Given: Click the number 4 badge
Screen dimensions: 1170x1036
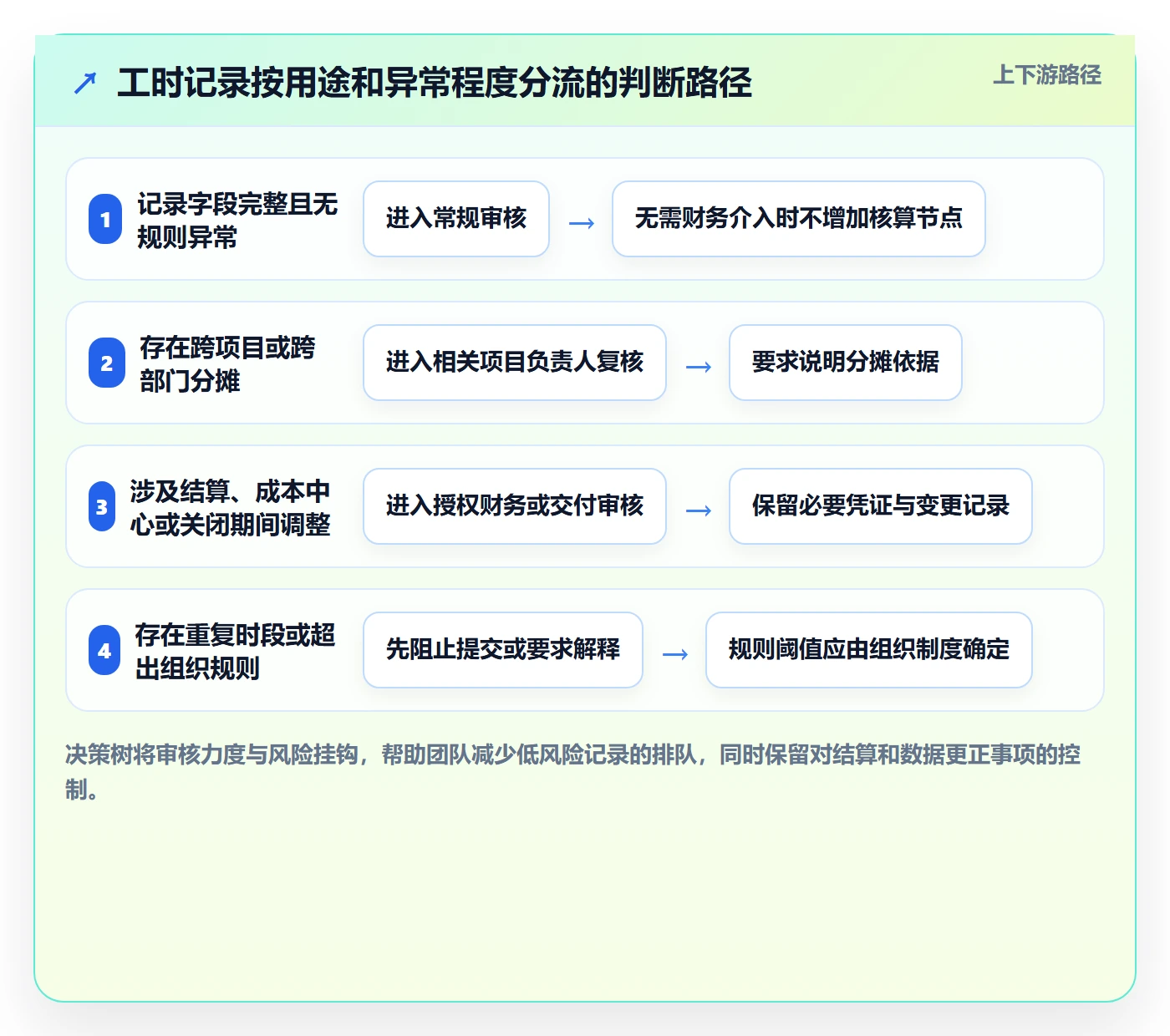Looking at the screenshot, I should 104,650.
